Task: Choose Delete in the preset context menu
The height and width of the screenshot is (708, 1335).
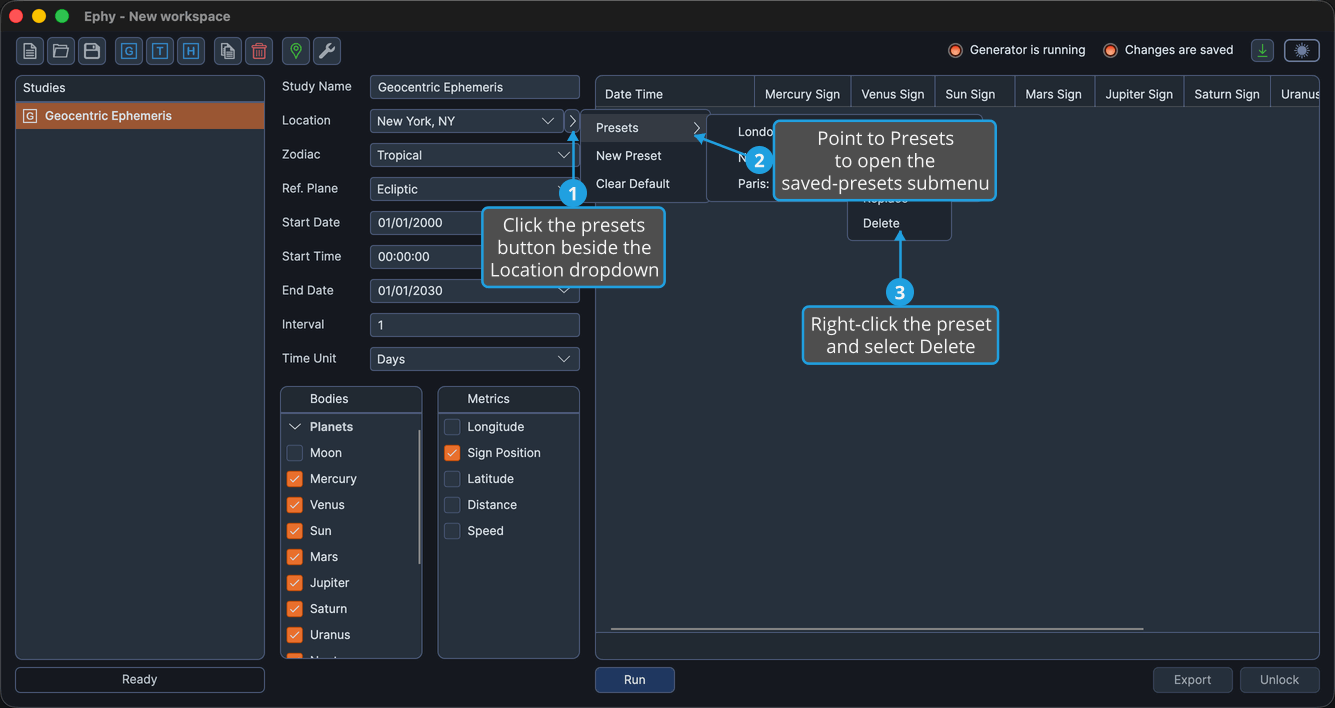Action: coord(881,223)
